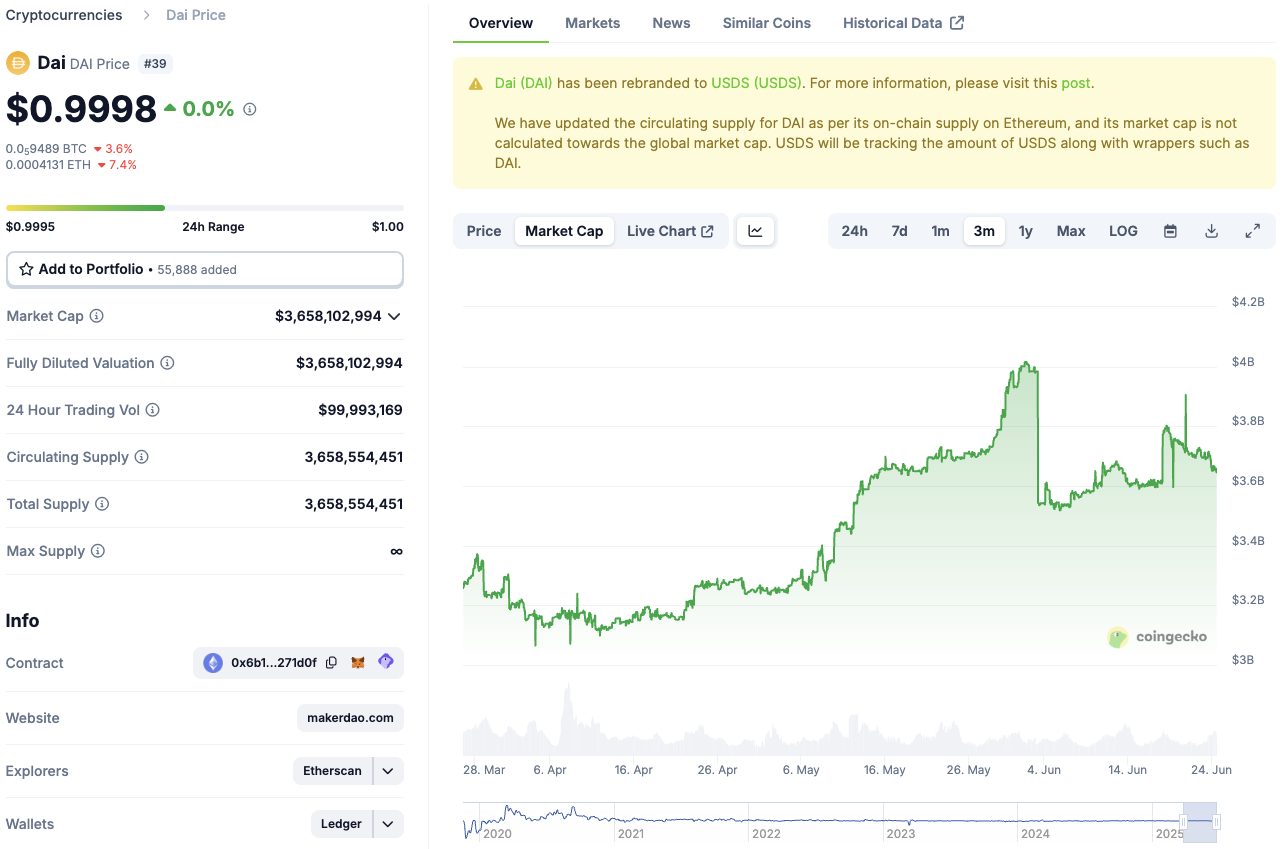Viewport: 1285px width, 849px height.
Task: Open the News tab
Action: tap(671, 23)
